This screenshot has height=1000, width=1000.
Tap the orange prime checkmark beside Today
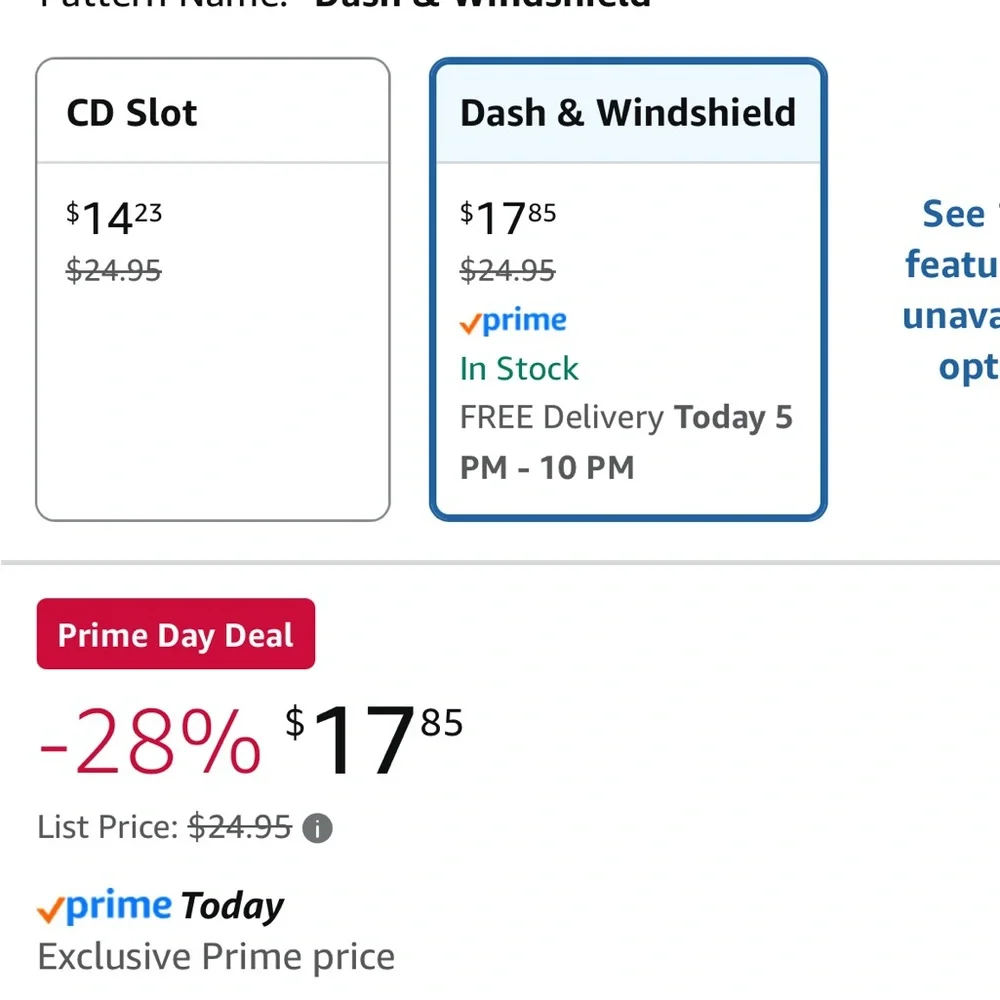[50, 910]
